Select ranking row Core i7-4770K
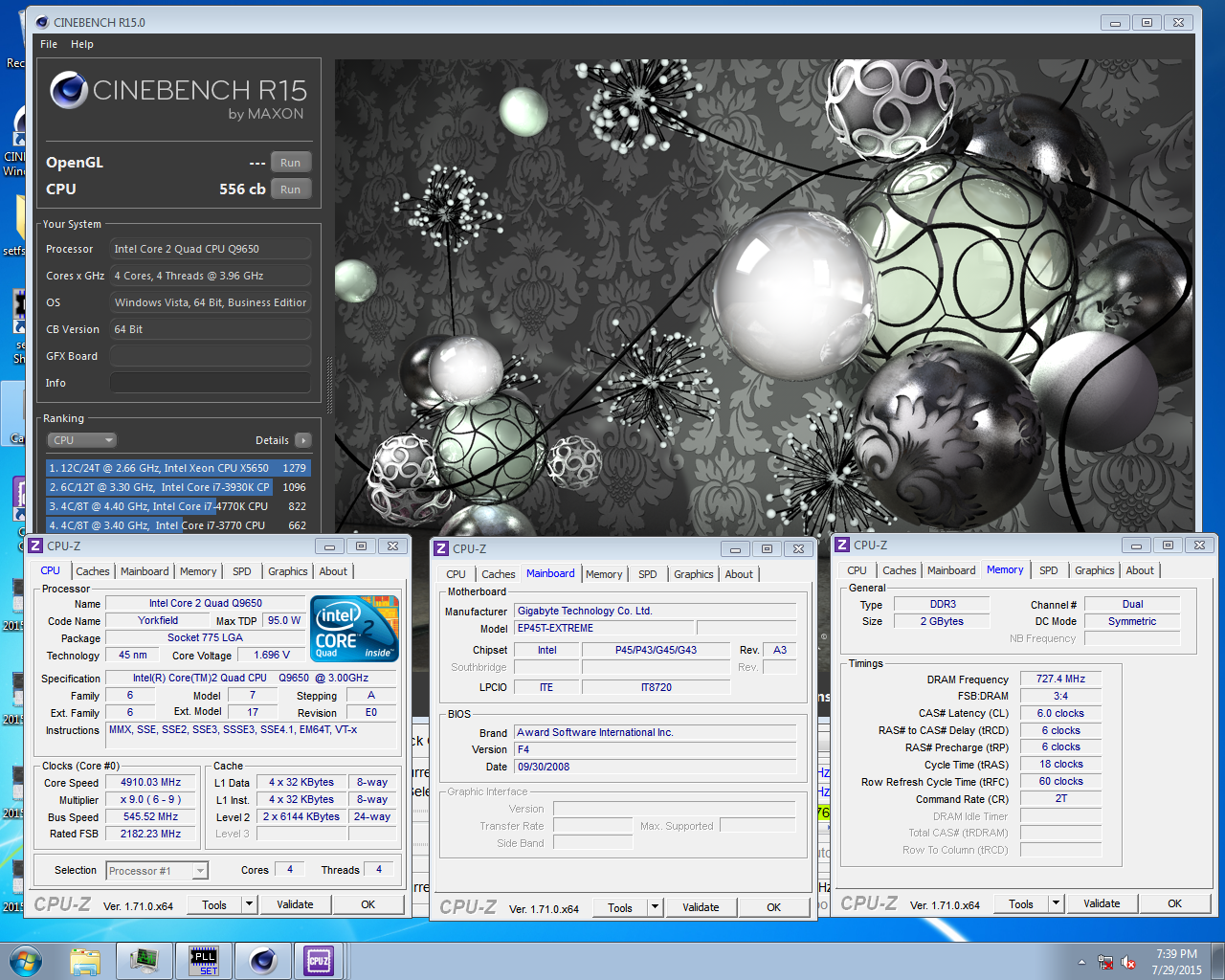 point(178,506)
